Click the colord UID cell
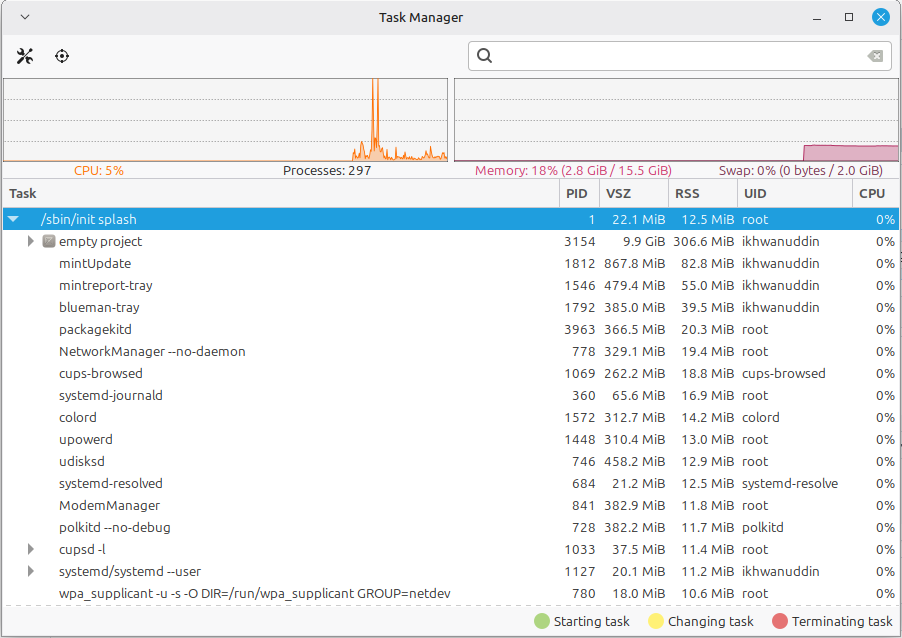Viewport: 902px width, 638px height. tap(760, 418)
